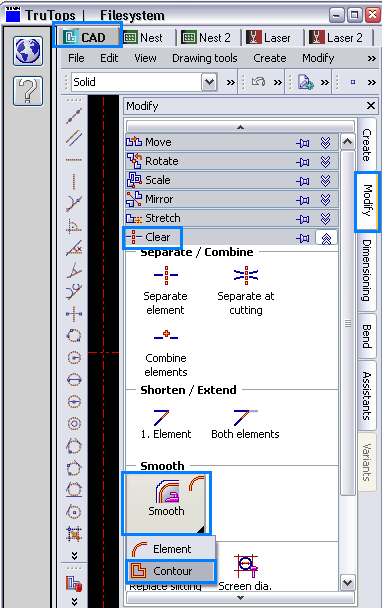The width and height of the screenshot is (382, 608).
Task: Click the question mark help icon
Action: tap(28, 91)
